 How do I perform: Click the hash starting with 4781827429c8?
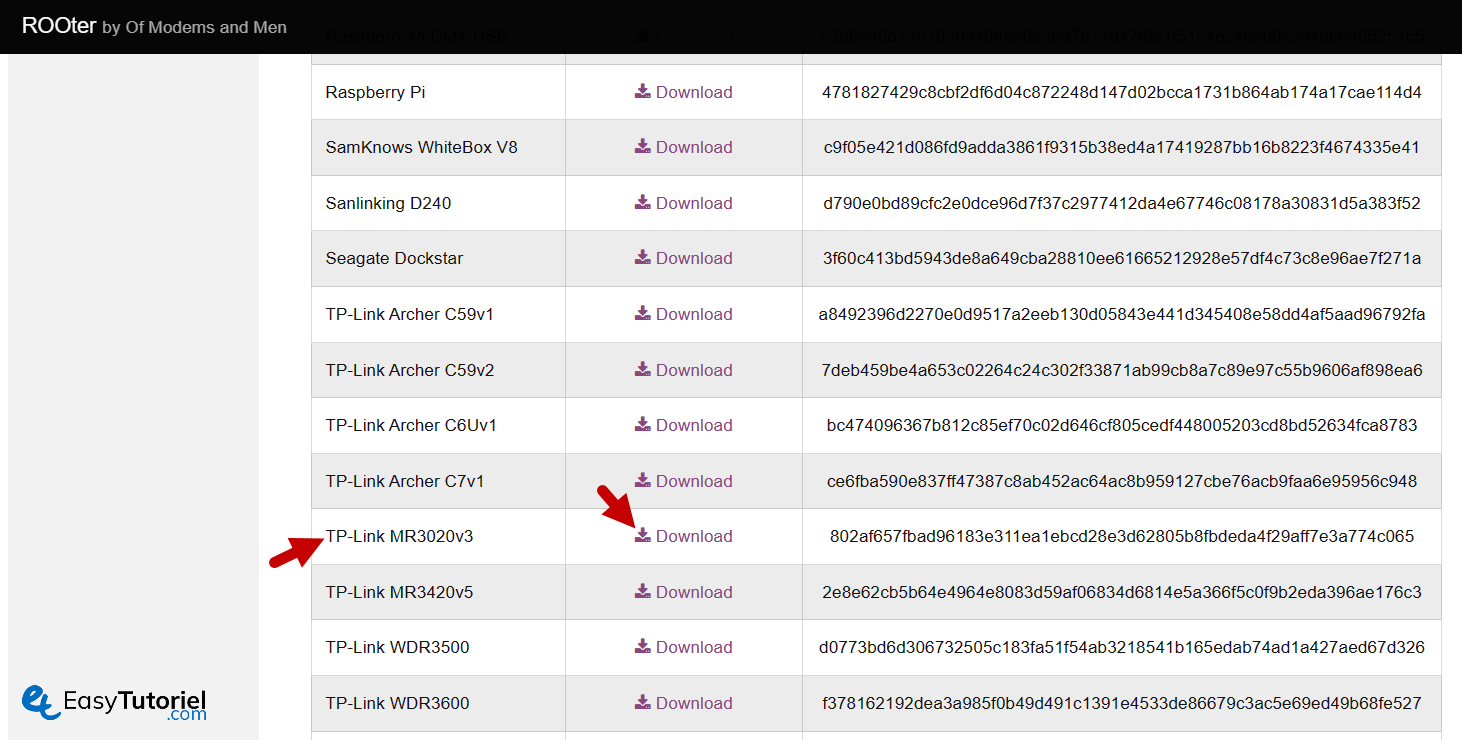1122,92
